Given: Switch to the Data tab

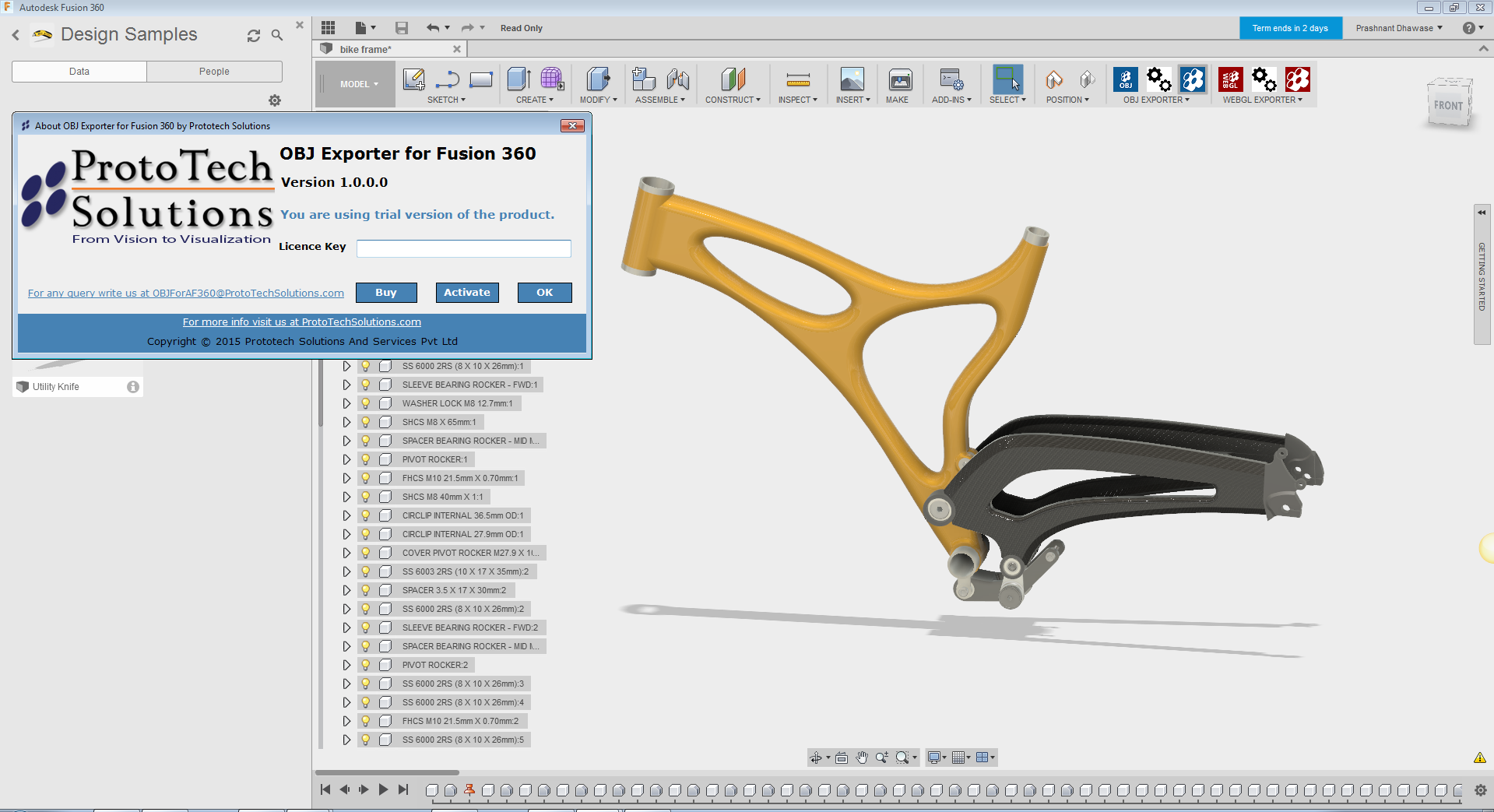Looking at the screenshot, I should [79, 72].
